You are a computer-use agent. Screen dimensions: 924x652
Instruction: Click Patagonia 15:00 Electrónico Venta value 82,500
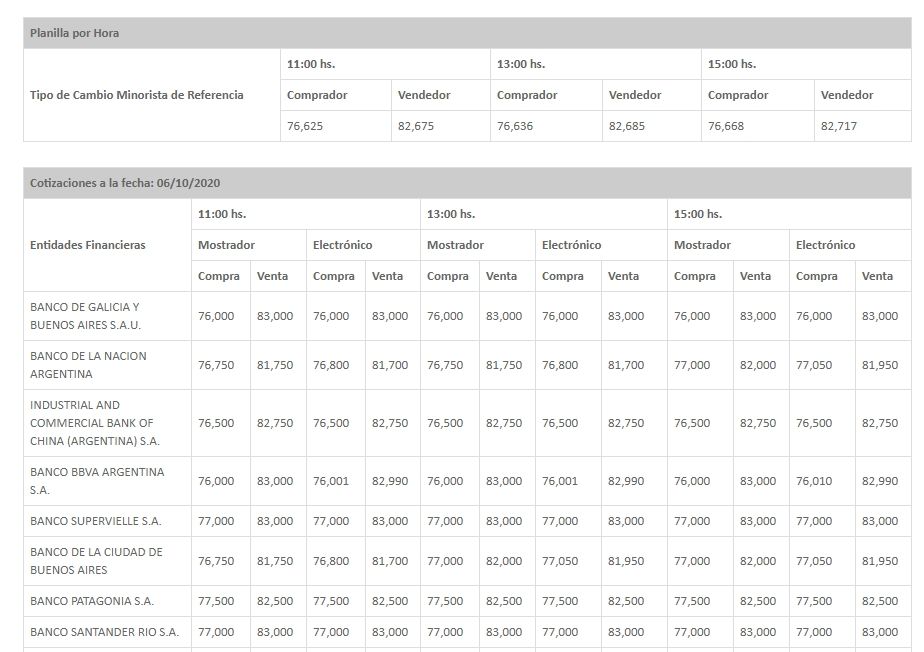880,601
